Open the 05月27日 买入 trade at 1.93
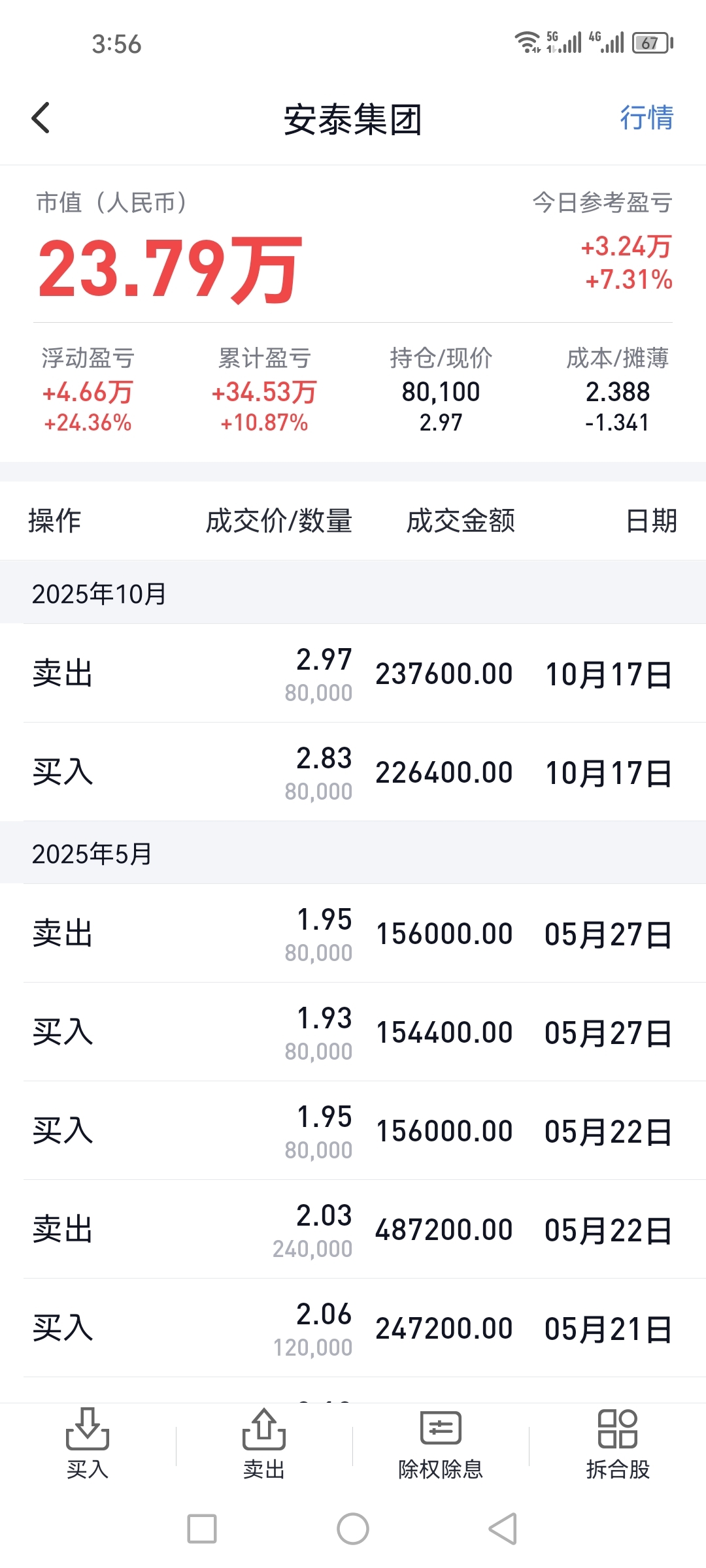706x1568 pixels. tap(353, 1032)
